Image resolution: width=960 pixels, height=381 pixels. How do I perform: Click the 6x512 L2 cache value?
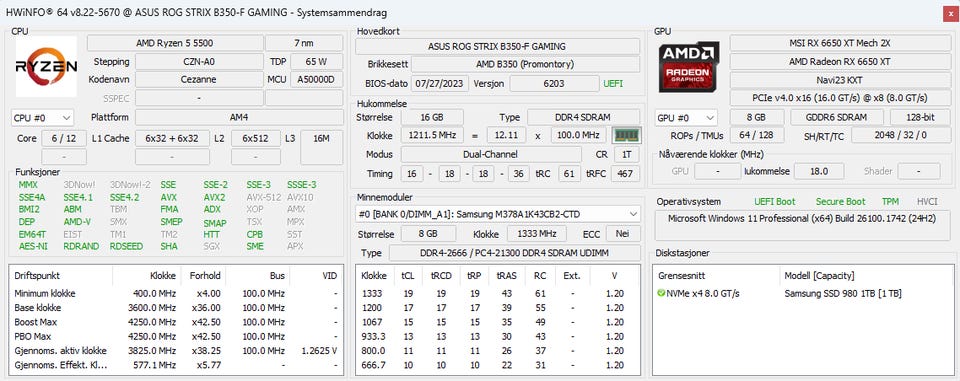[x=256, y=138]
